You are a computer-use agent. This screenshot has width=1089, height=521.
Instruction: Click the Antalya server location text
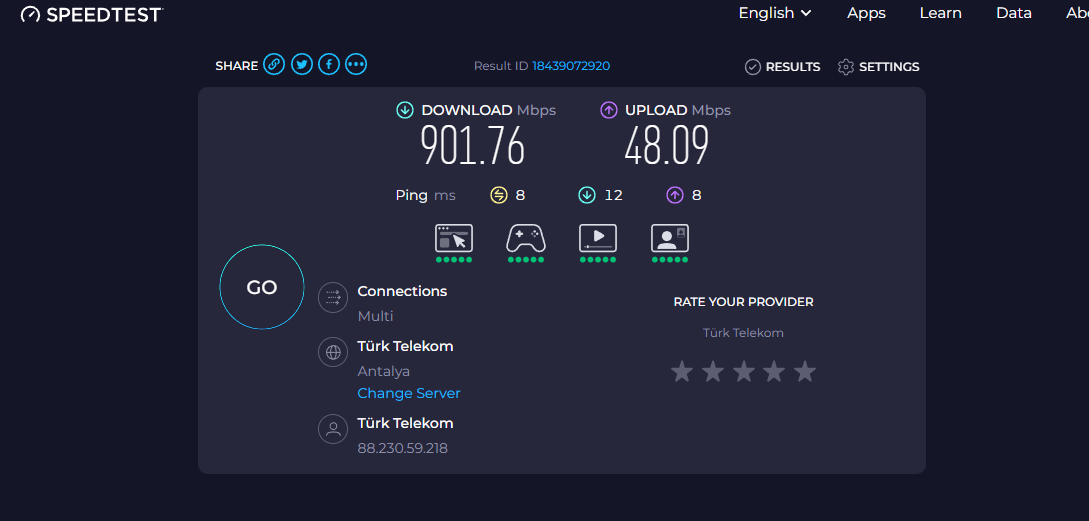point(383,372)
